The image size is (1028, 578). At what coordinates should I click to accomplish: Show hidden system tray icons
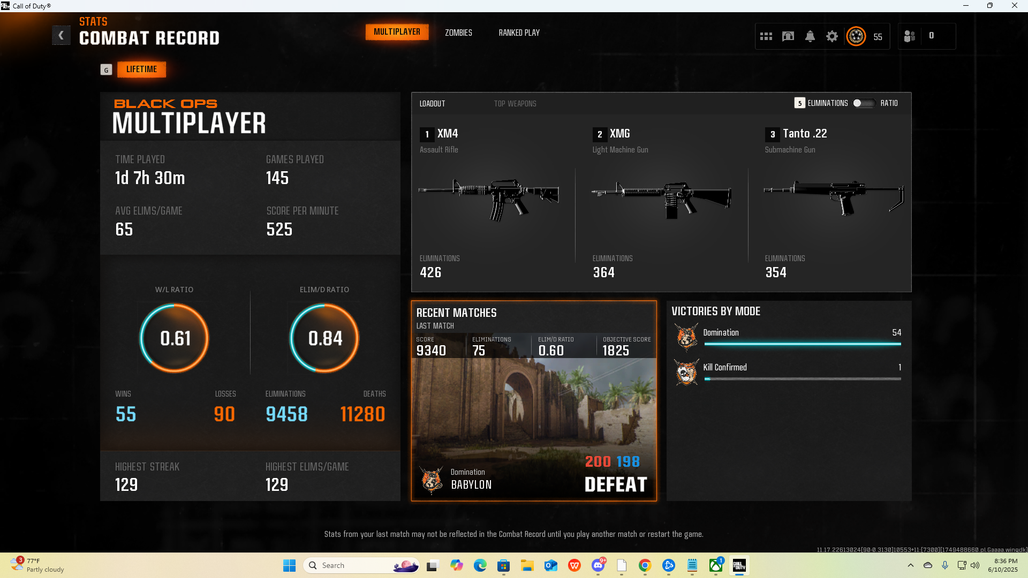(910, 566)
